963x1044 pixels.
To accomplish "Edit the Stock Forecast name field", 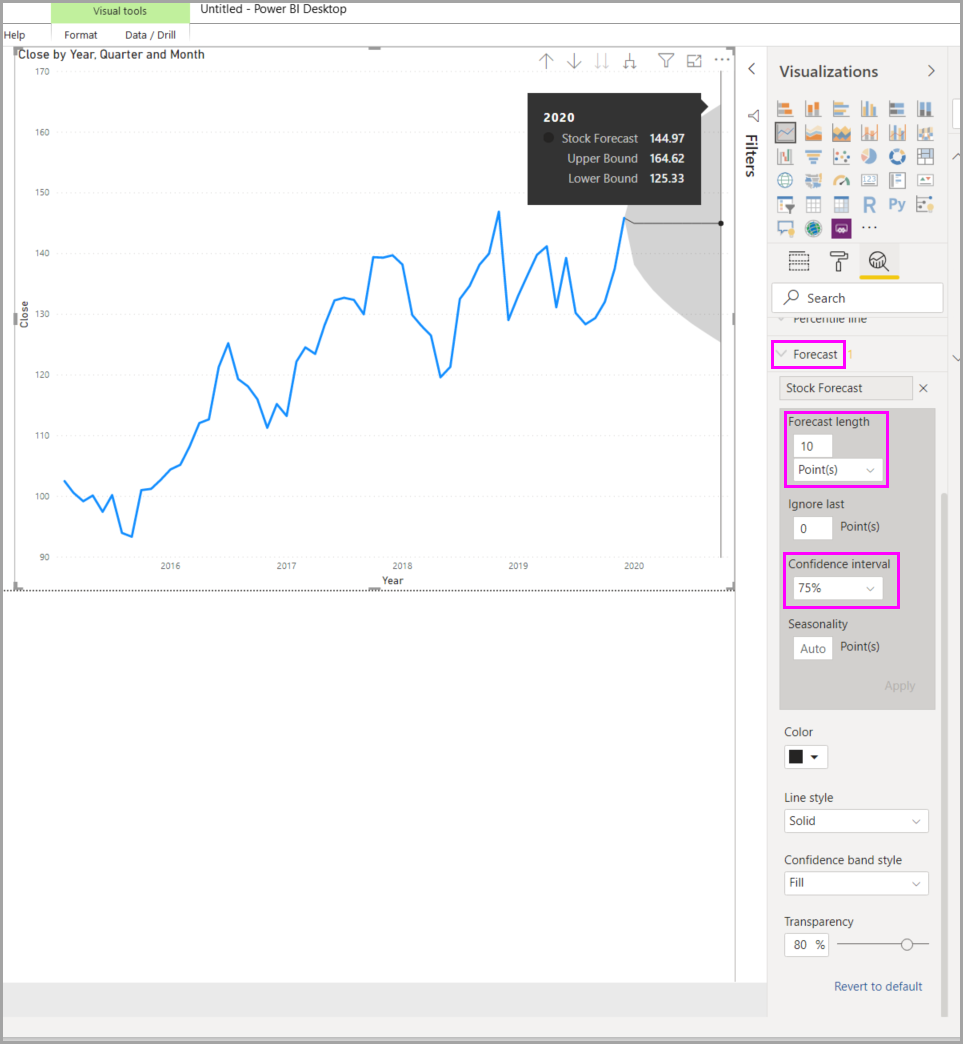I will pyautogui.click(x=846, y=388).
